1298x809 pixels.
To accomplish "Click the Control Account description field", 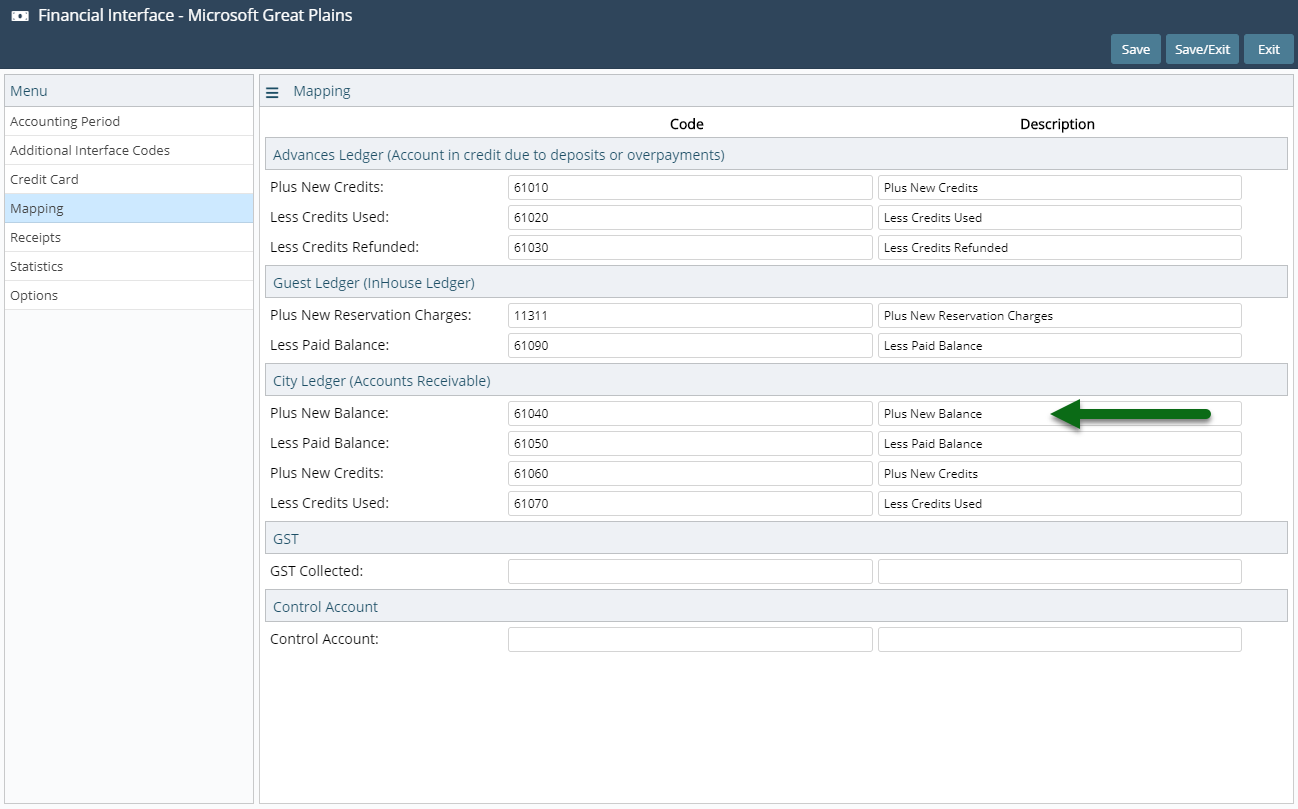I will click(x=1060, y=639).
